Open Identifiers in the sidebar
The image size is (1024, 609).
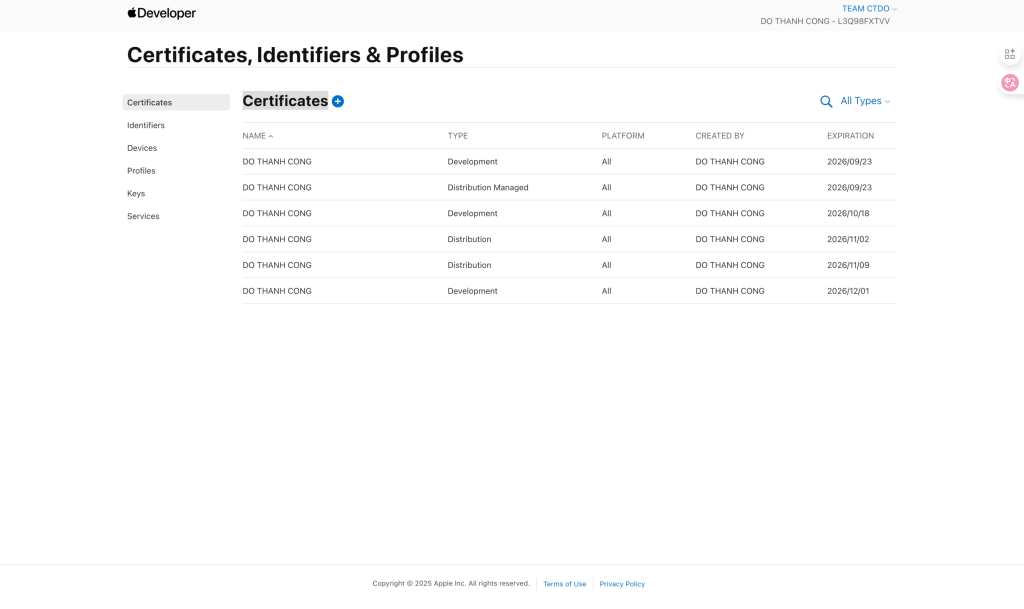click(146, 125)
